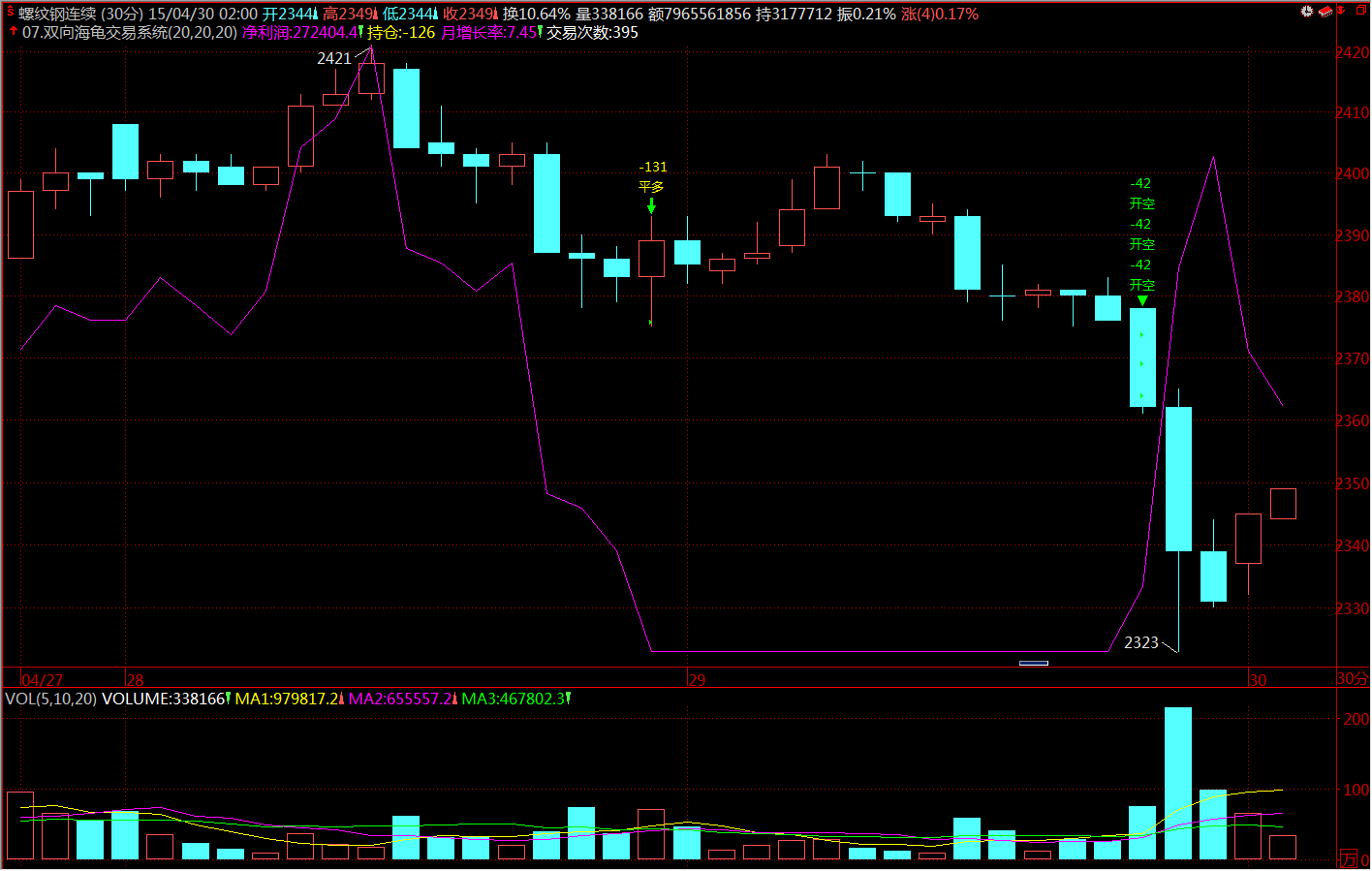
Task: Click the 2421 high price annotation
Action: click(x=334, y=58)
